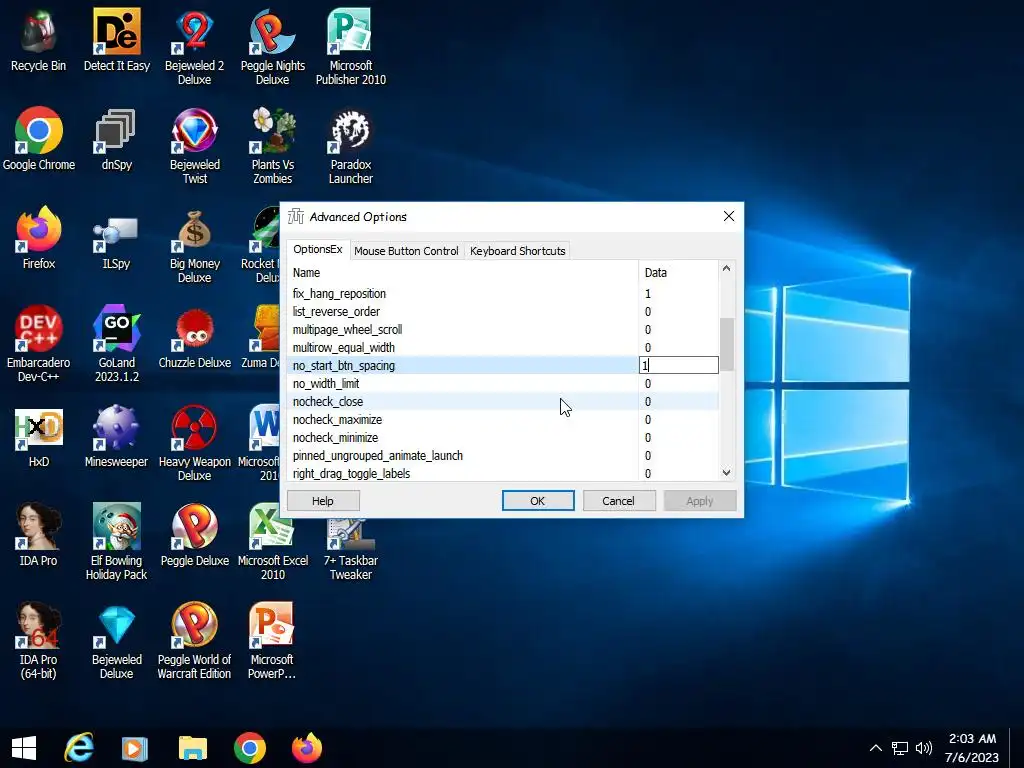Click the 7+ Taskbar Tweaker desktop icon
This screenshot has height=768, width=1024.
(351, 547)
